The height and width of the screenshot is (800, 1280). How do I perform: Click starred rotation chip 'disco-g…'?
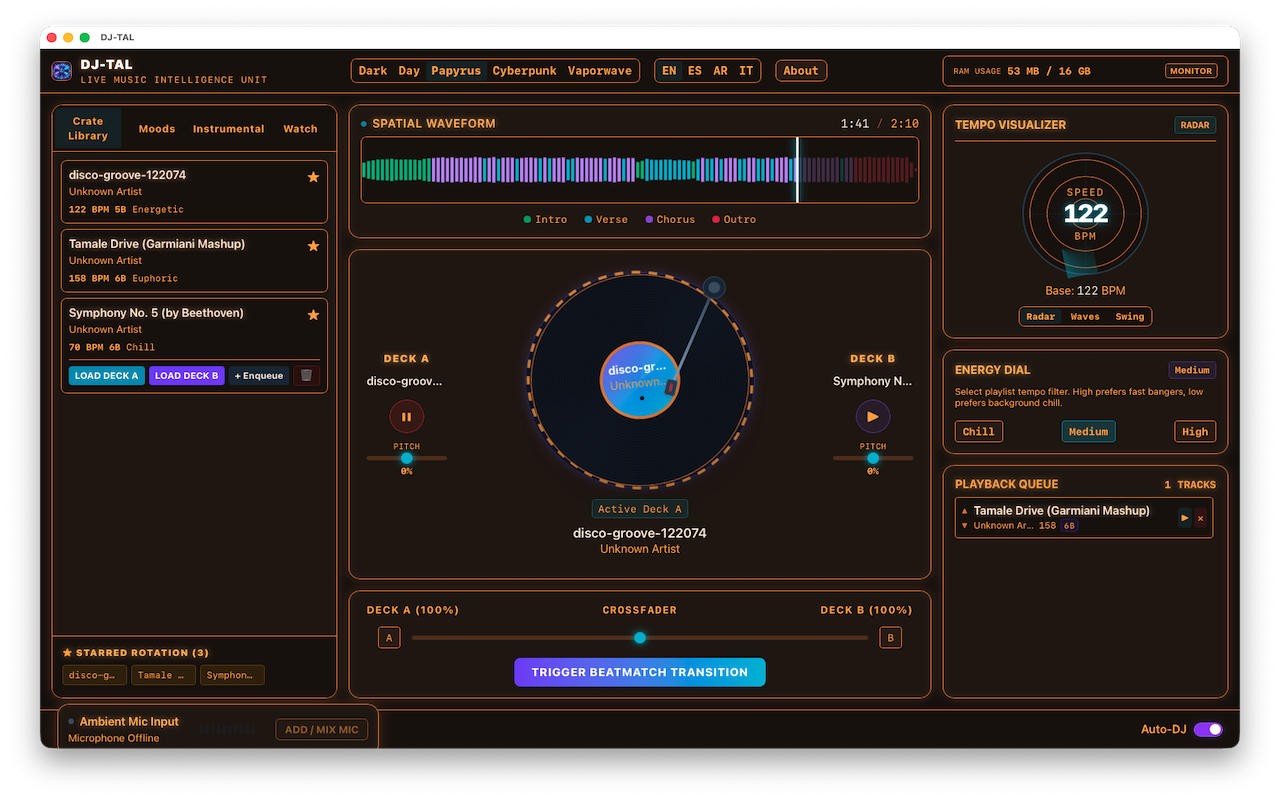click(x=95, y=675)
